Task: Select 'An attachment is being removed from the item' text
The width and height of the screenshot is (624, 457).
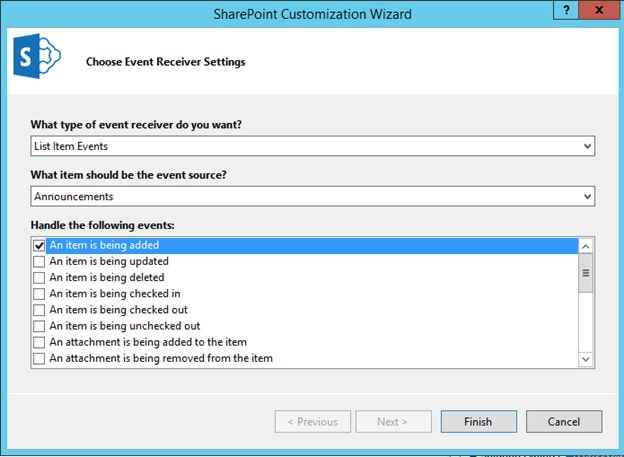Action: coord(161,358)
